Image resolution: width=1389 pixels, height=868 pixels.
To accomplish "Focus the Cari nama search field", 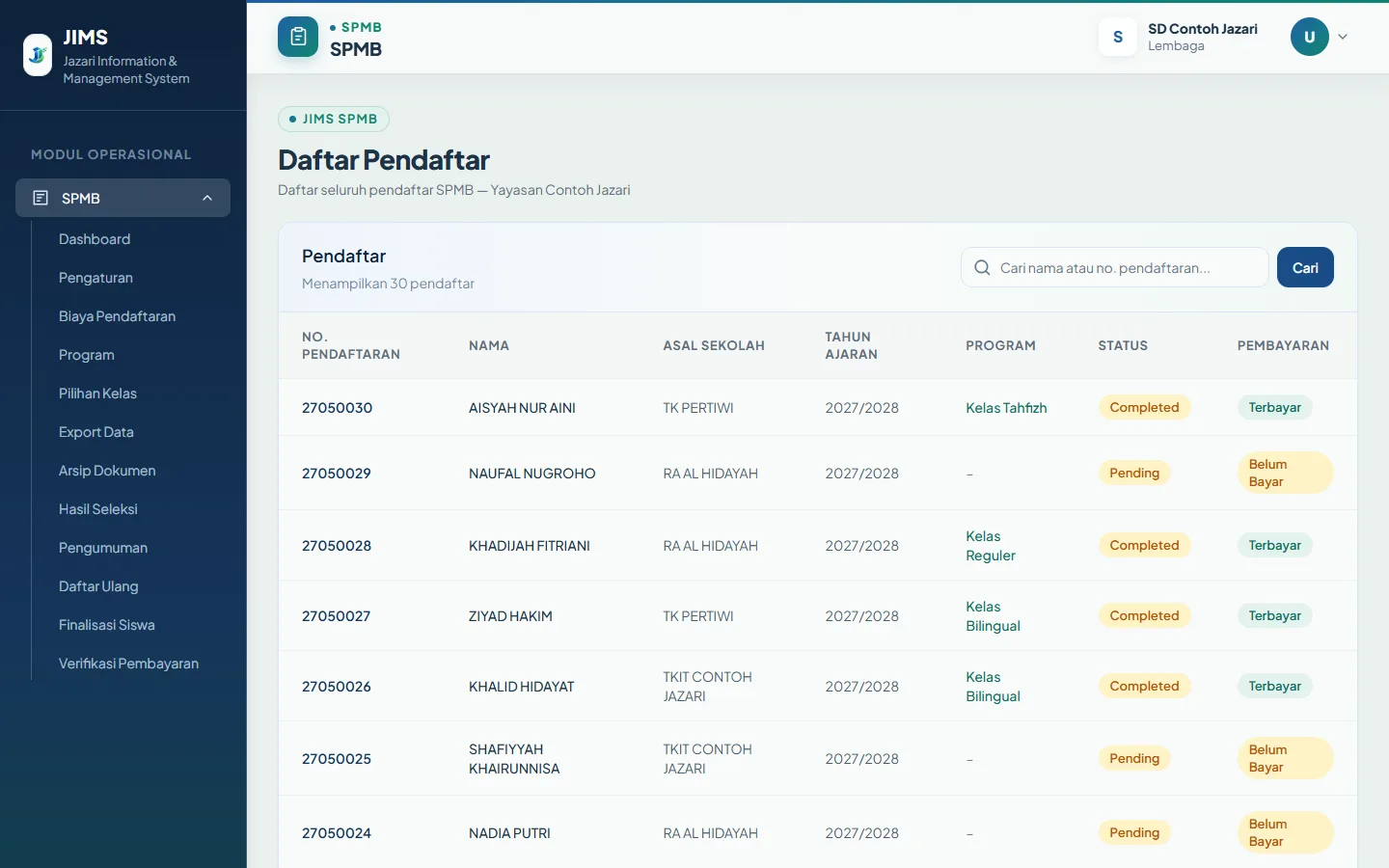I will [1114, 267].
